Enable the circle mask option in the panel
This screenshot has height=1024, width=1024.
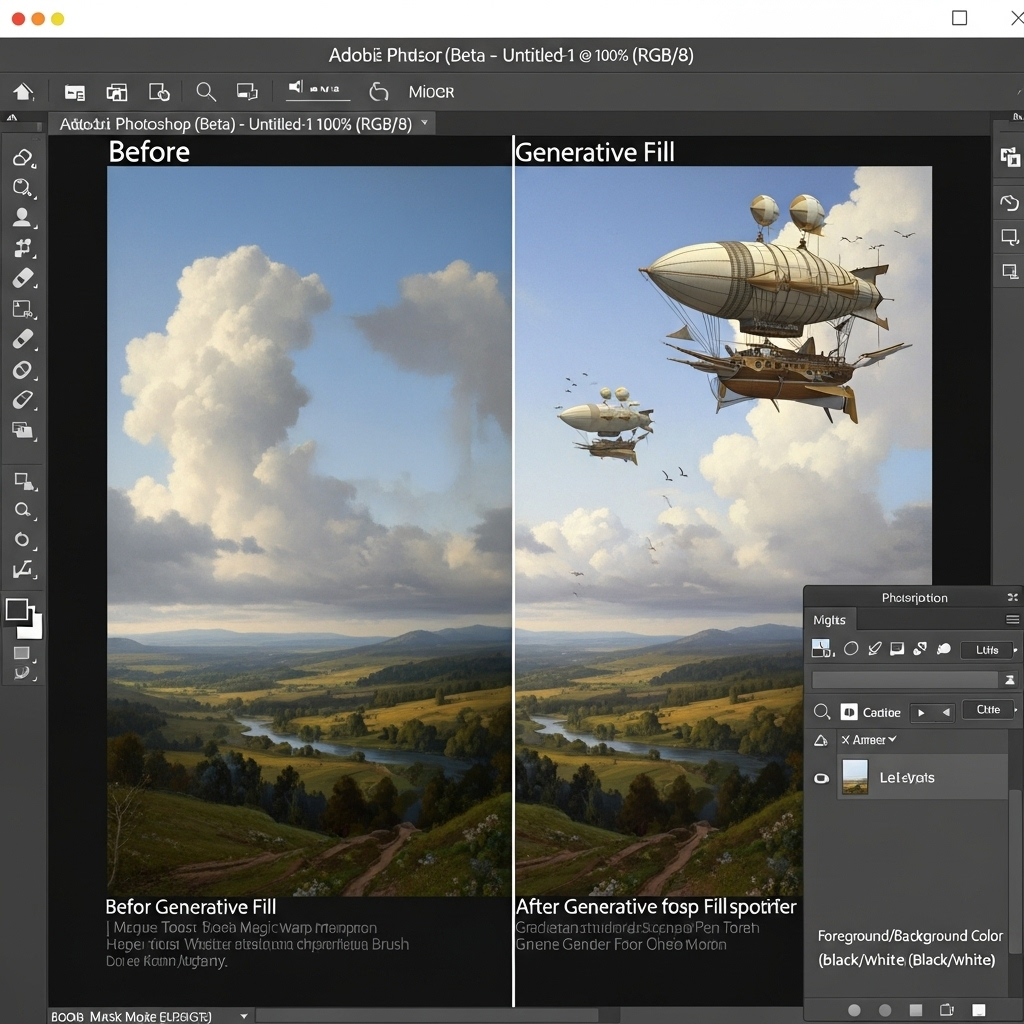[x=850, y=648]
